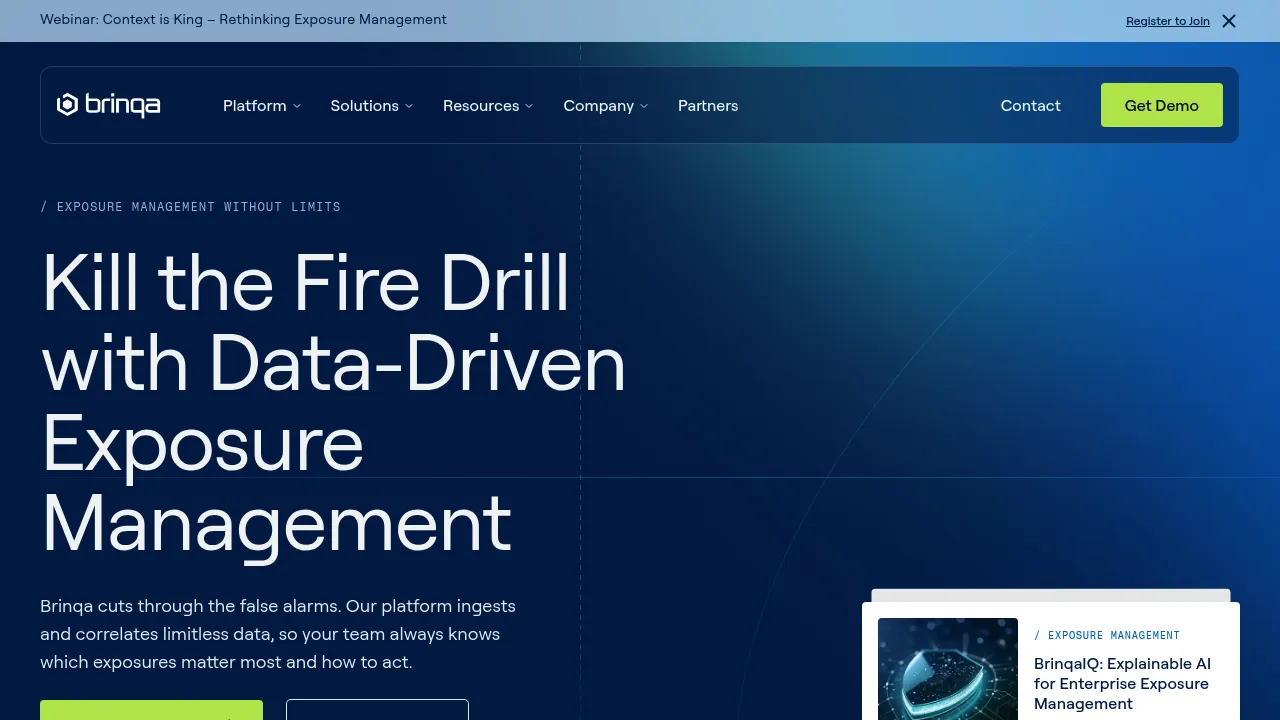Screen dimensions: 1280x720
Task: Open the Resources menu
Action: tap(481, 106)
